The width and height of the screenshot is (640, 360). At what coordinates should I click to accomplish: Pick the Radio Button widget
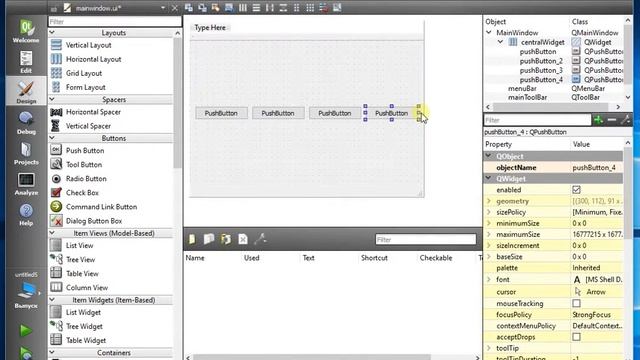pos(86,179)
